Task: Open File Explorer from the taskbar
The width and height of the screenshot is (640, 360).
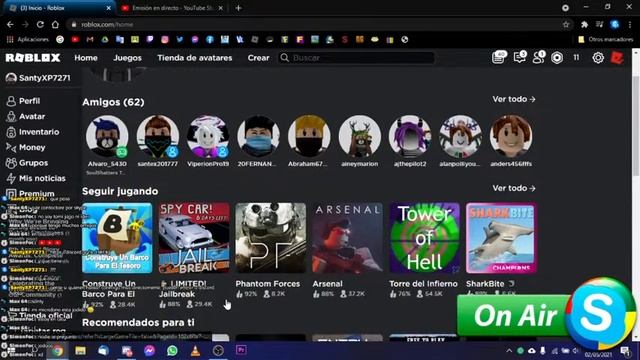Action: coord(80,351)
